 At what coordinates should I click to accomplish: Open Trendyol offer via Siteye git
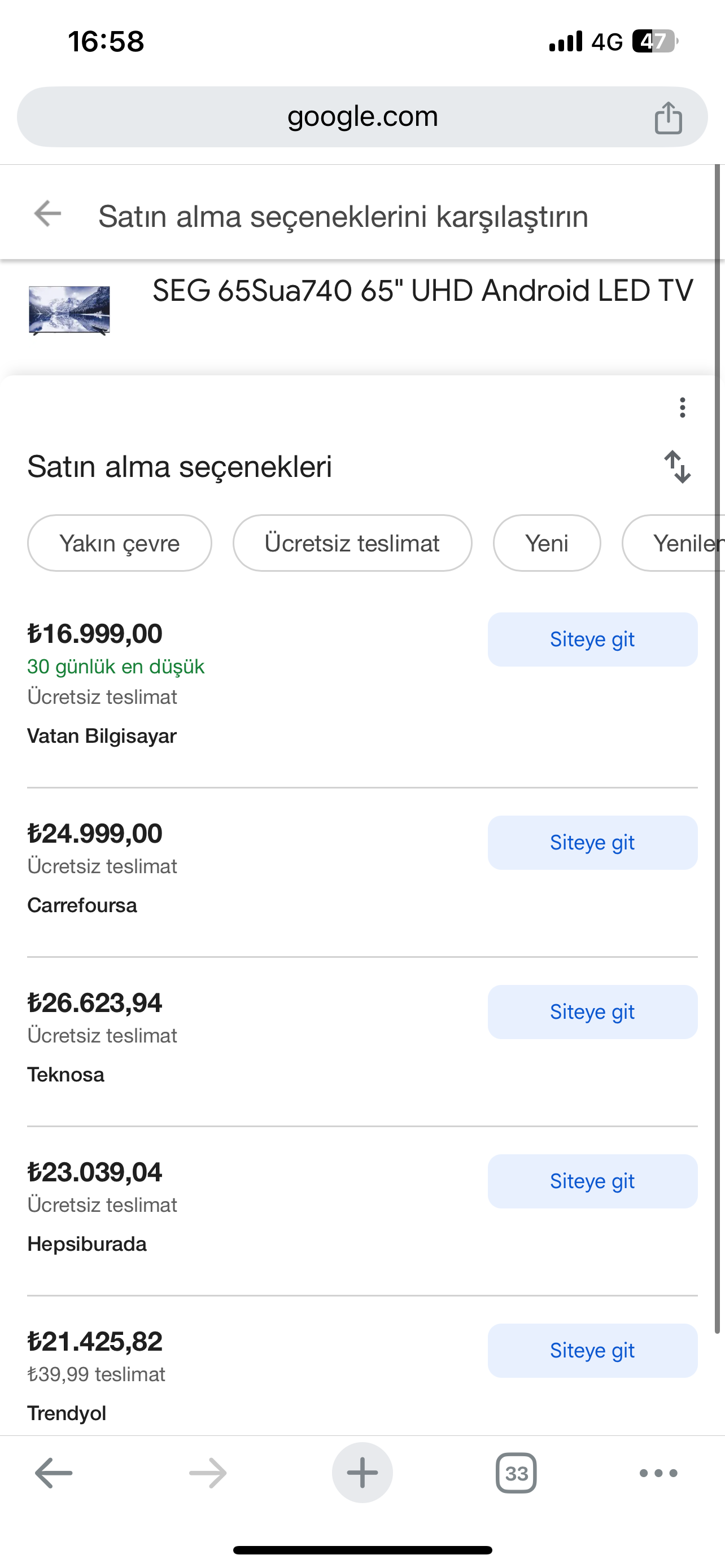coord(592,1350)
